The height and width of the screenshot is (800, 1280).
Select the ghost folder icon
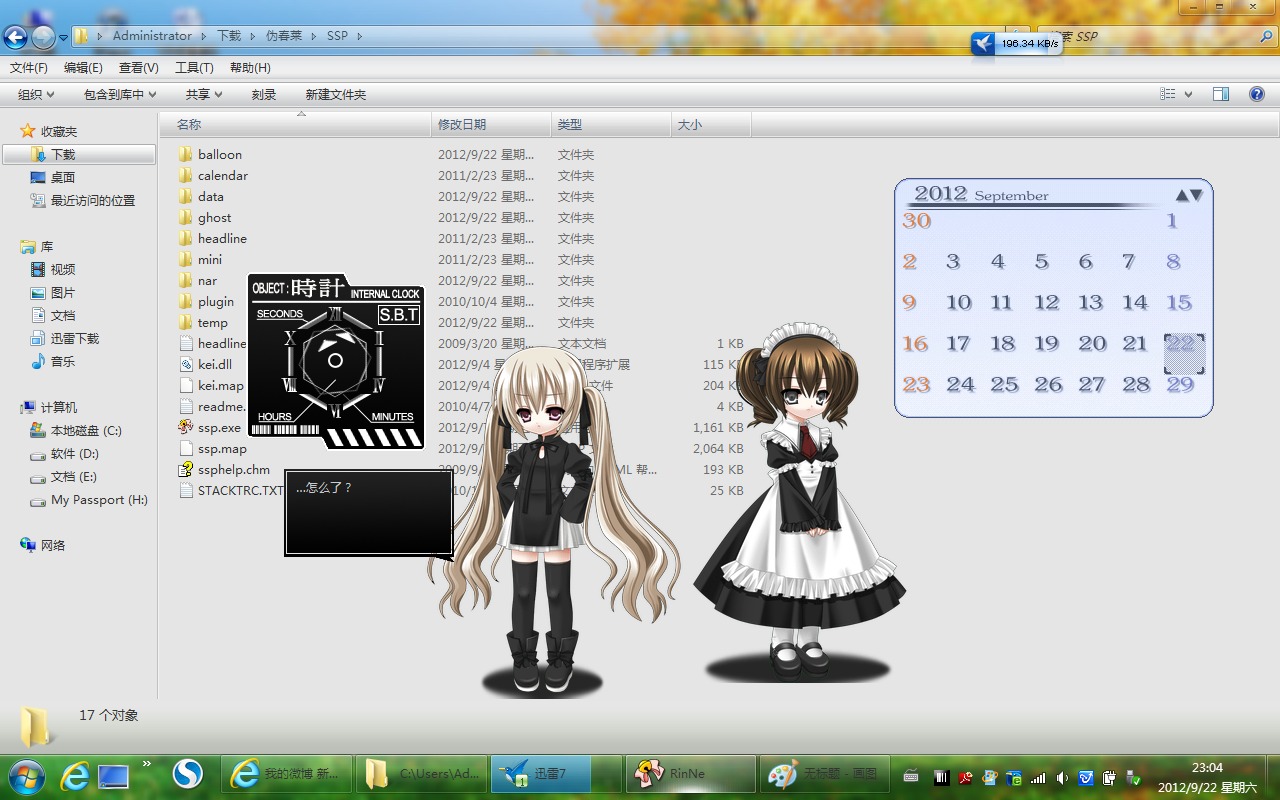tap(186, 217)
